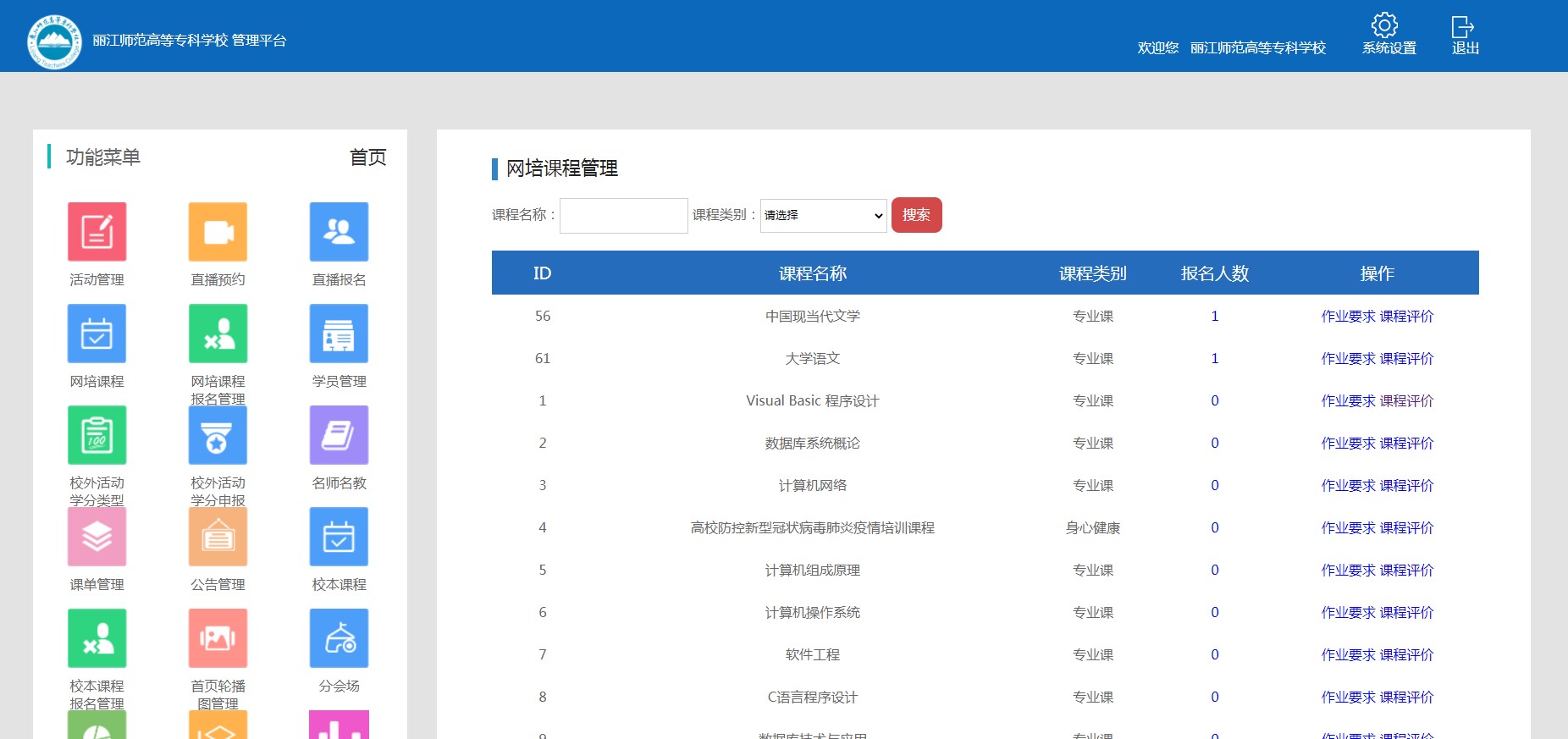Open the 校外活动学分申报 menu item

218,435
